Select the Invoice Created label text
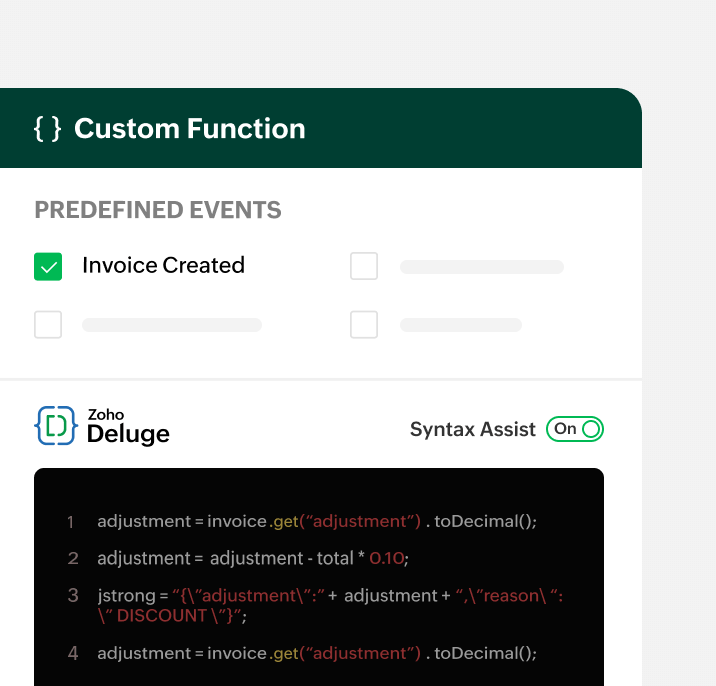 pos(163,266)
